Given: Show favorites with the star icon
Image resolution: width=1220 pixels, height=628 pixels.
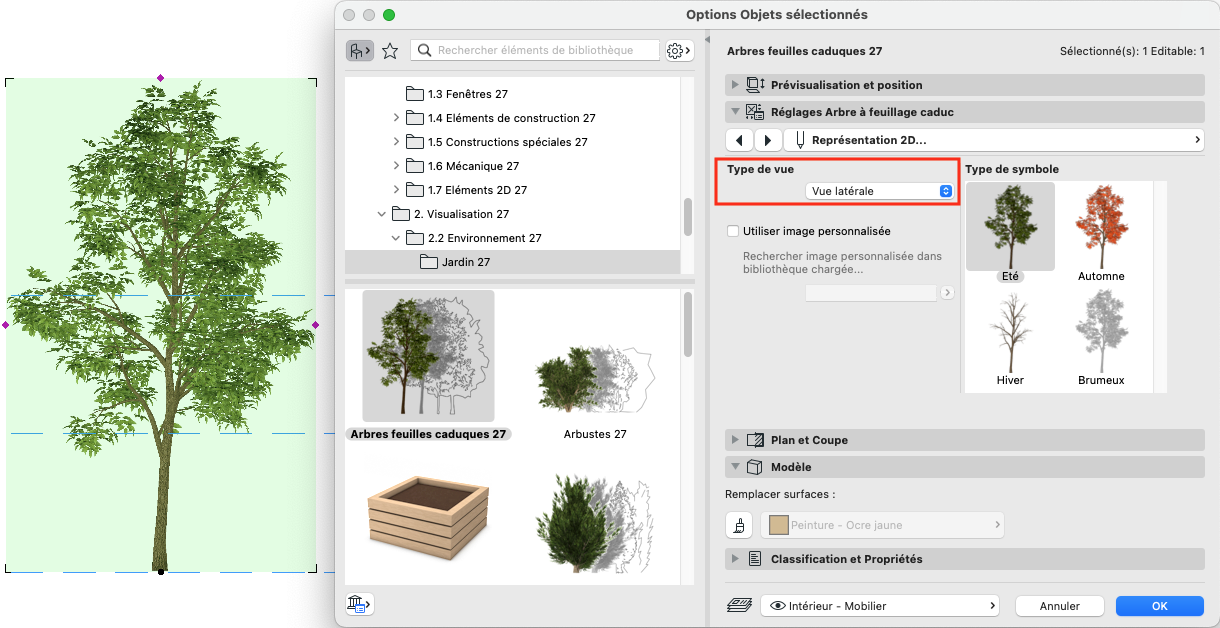Looking at the screenshot, I should (x=390, y=50).
